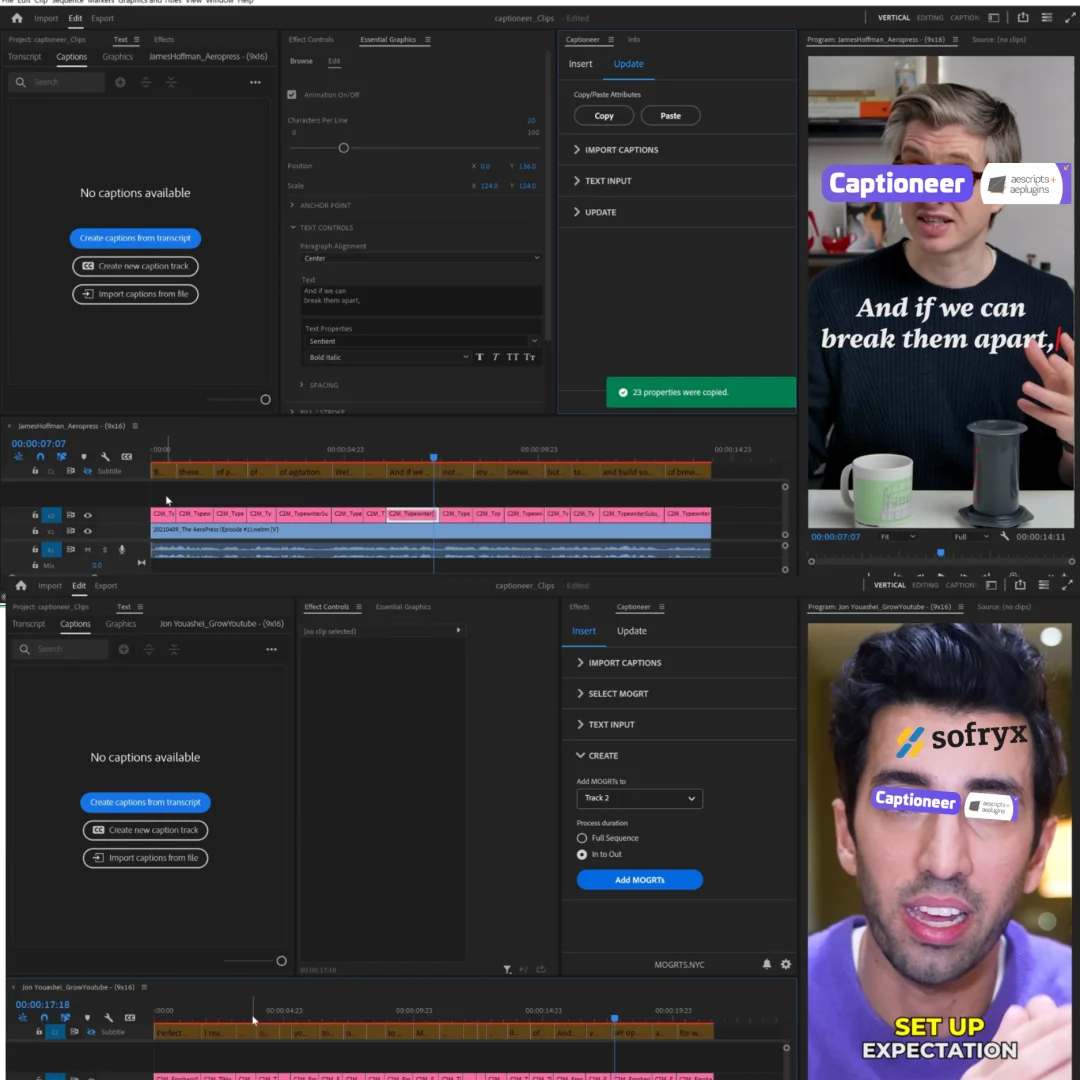Viewport: 1080px width, 1080px height.
Task: Click the Characters Per Line slider handle
Action: point(343,148)
